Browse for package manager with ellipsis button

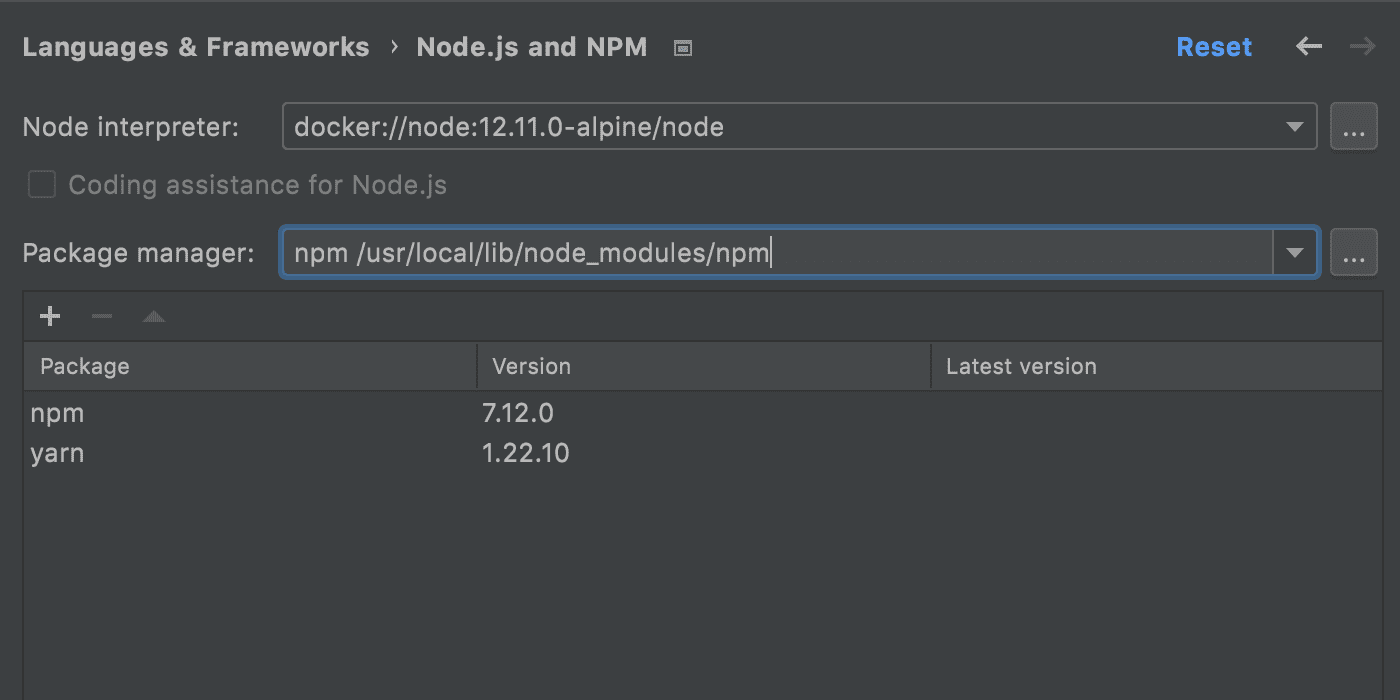click(1353, 253)
